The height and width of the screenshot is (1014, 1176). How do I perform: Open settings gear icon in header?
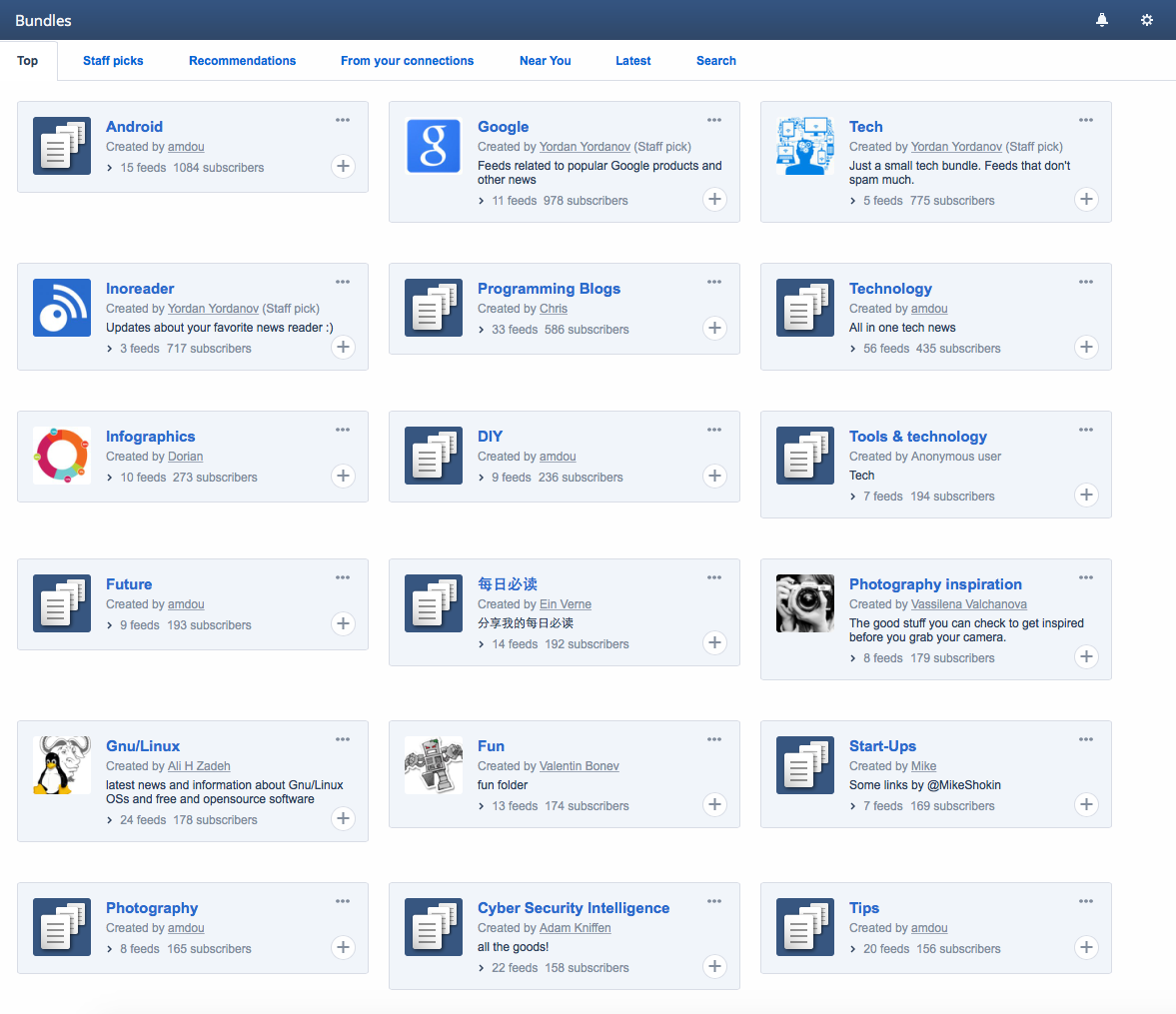coord(1147,20)
